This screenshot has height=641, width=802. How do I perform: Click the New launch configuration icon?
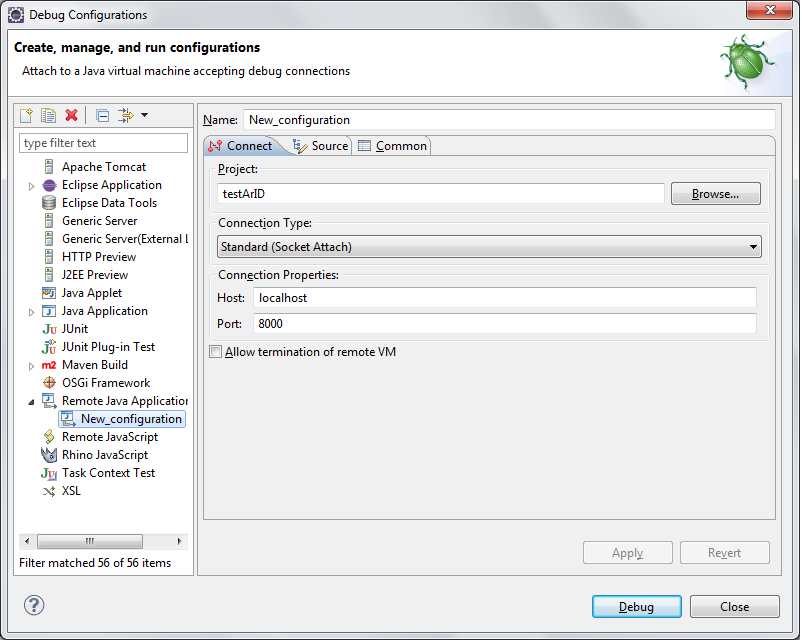coord(27,116)
